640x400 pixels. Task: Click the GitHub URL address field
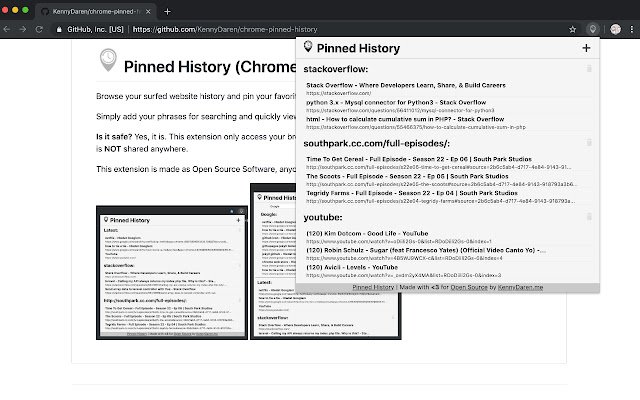click(x=225, y=29)
